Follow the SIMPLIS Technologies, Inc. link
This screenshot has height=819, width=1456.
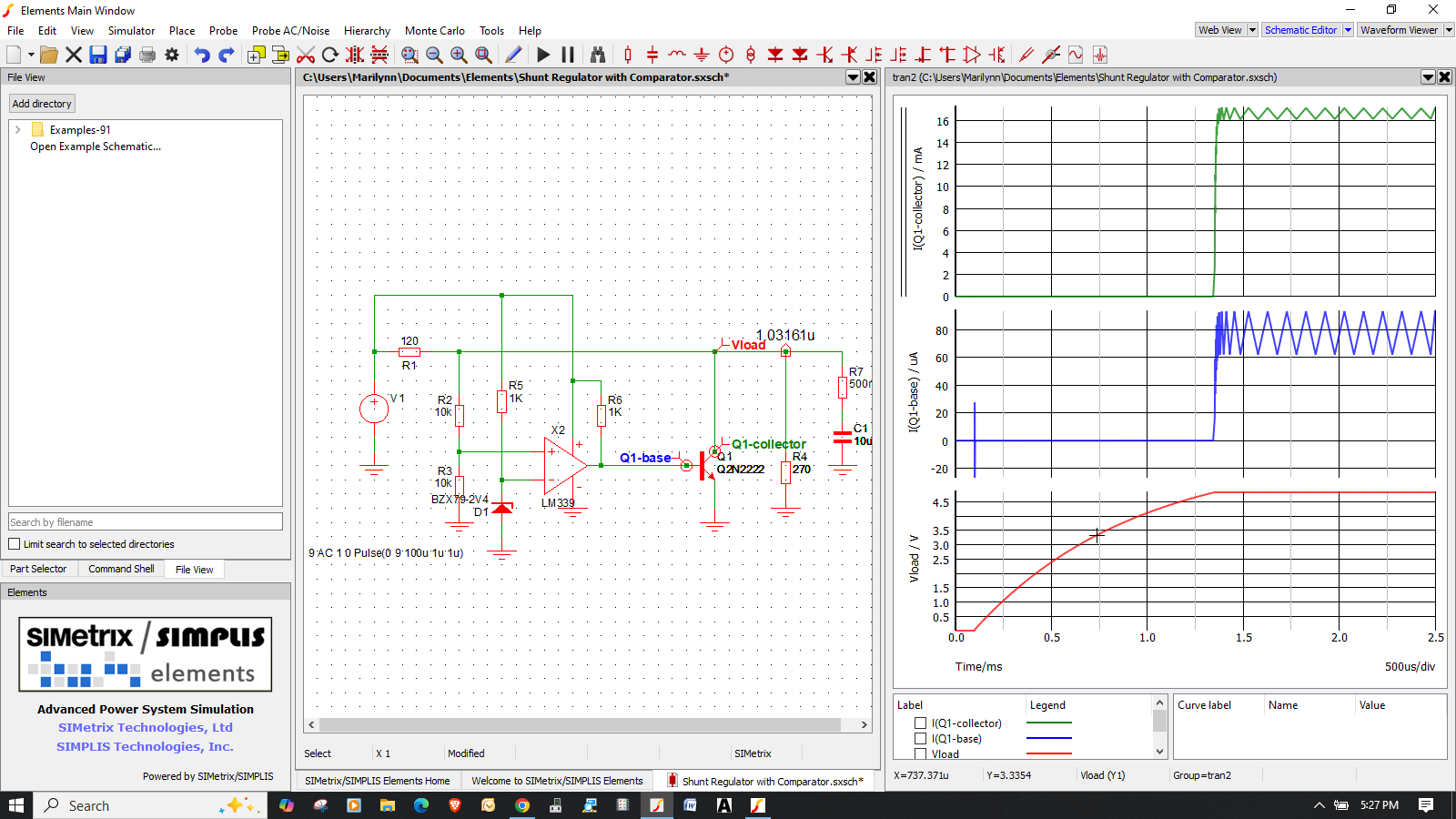tap(146, 746)
